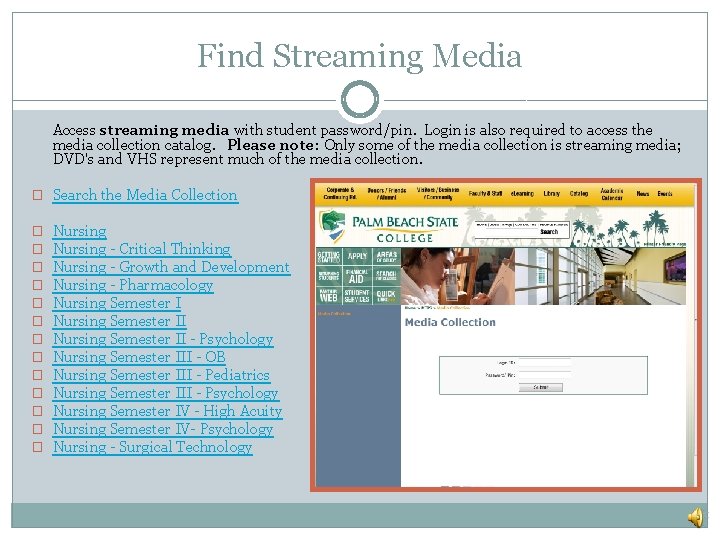Open Search the Media Collection link
This screenshot has height=540, width=720.
(x=145, y=195)
